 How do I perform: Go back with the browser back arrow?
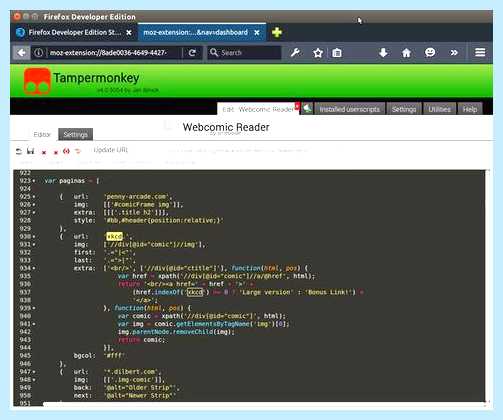(21, 53)
